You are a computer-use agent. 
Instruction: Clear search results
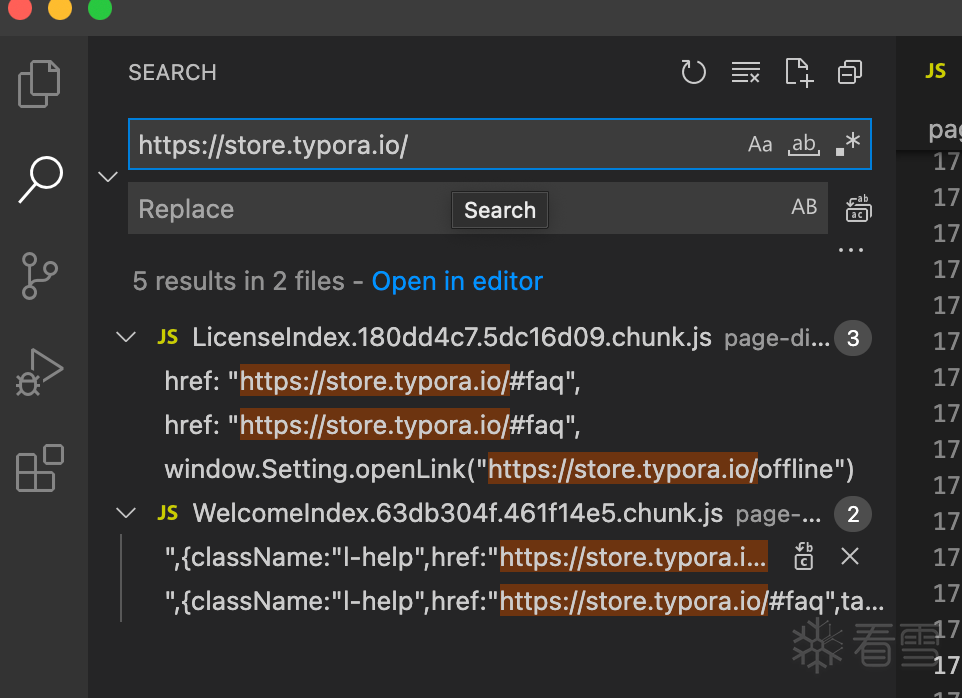pyautogui.click(x=745, y=72)
